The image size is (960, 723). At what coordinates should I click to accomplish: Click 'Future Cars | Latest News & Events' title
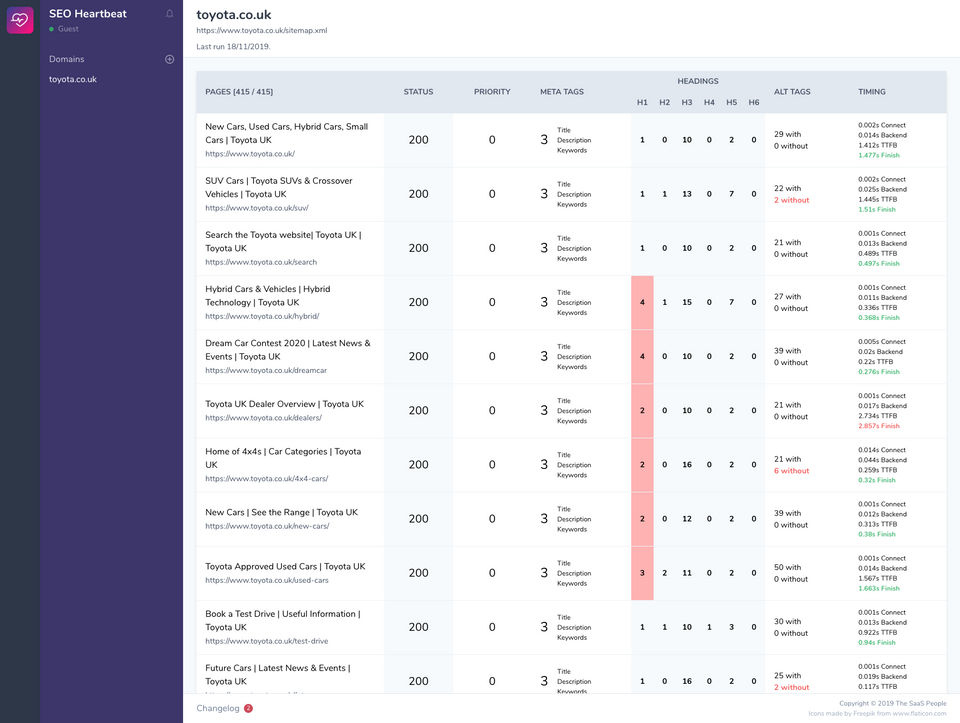[278, 675]
